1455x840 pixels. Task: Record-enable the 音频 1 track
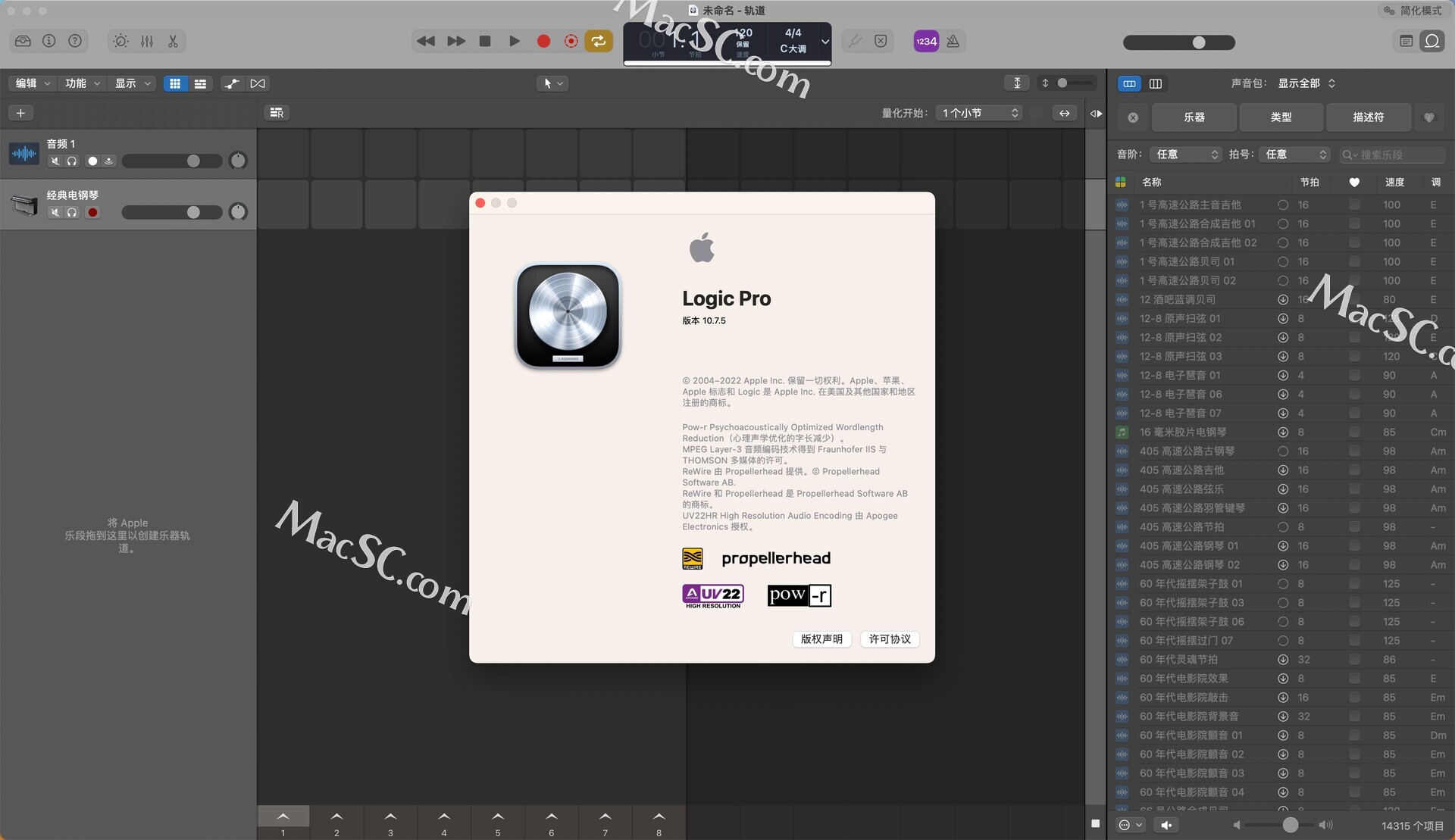[92, 161]
